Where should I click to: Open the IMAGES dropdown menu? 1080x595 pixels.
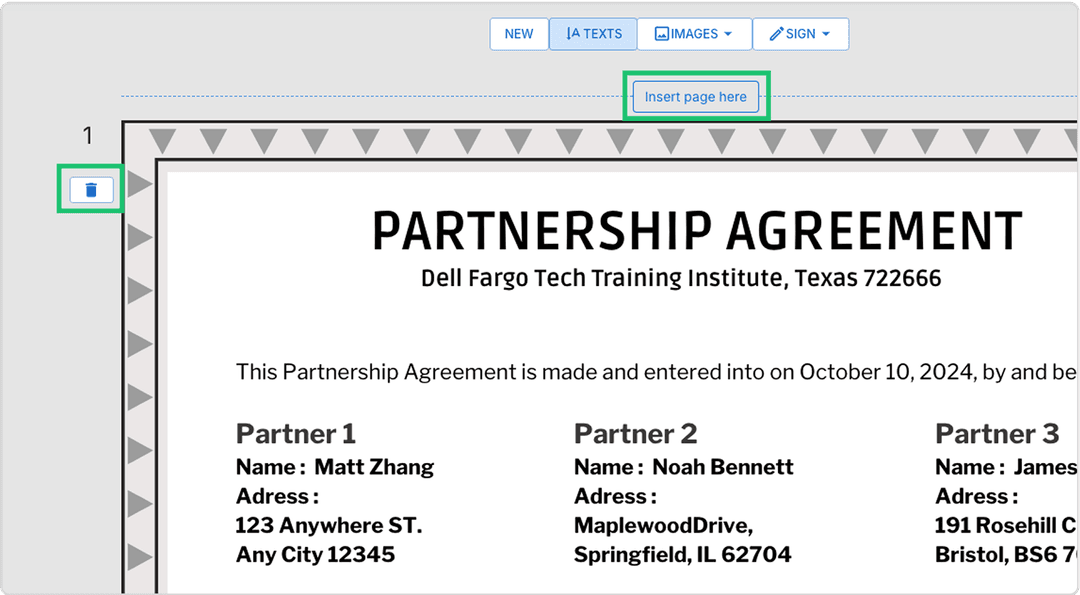(x=694, y=34)
